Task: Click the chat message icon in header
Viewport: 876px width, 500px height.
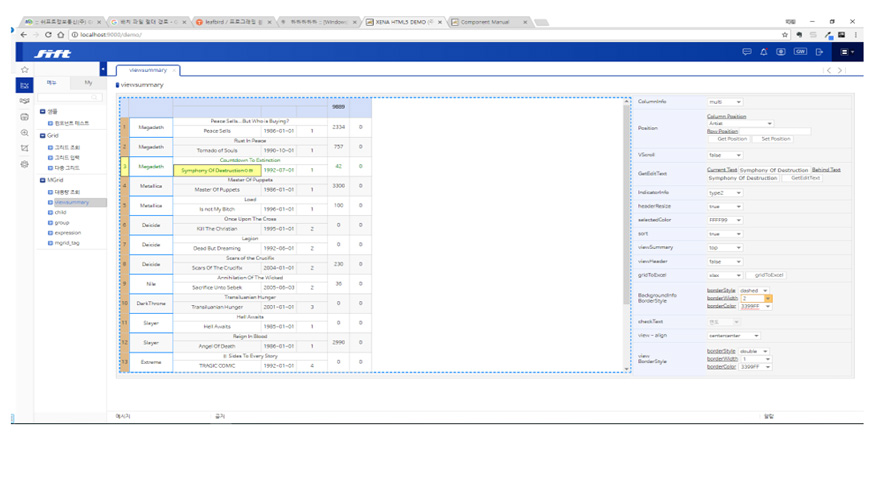Action: click(746, 52)
